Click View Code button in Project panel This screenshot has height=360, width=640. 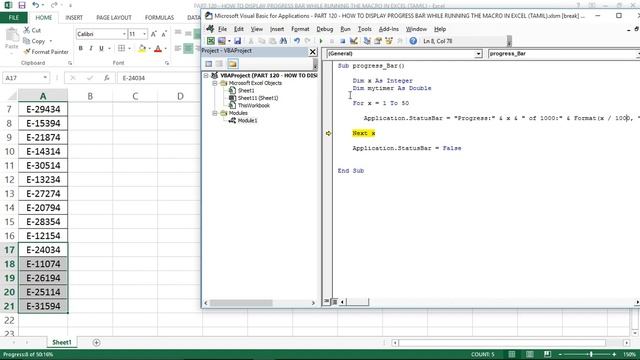(209, 64)
